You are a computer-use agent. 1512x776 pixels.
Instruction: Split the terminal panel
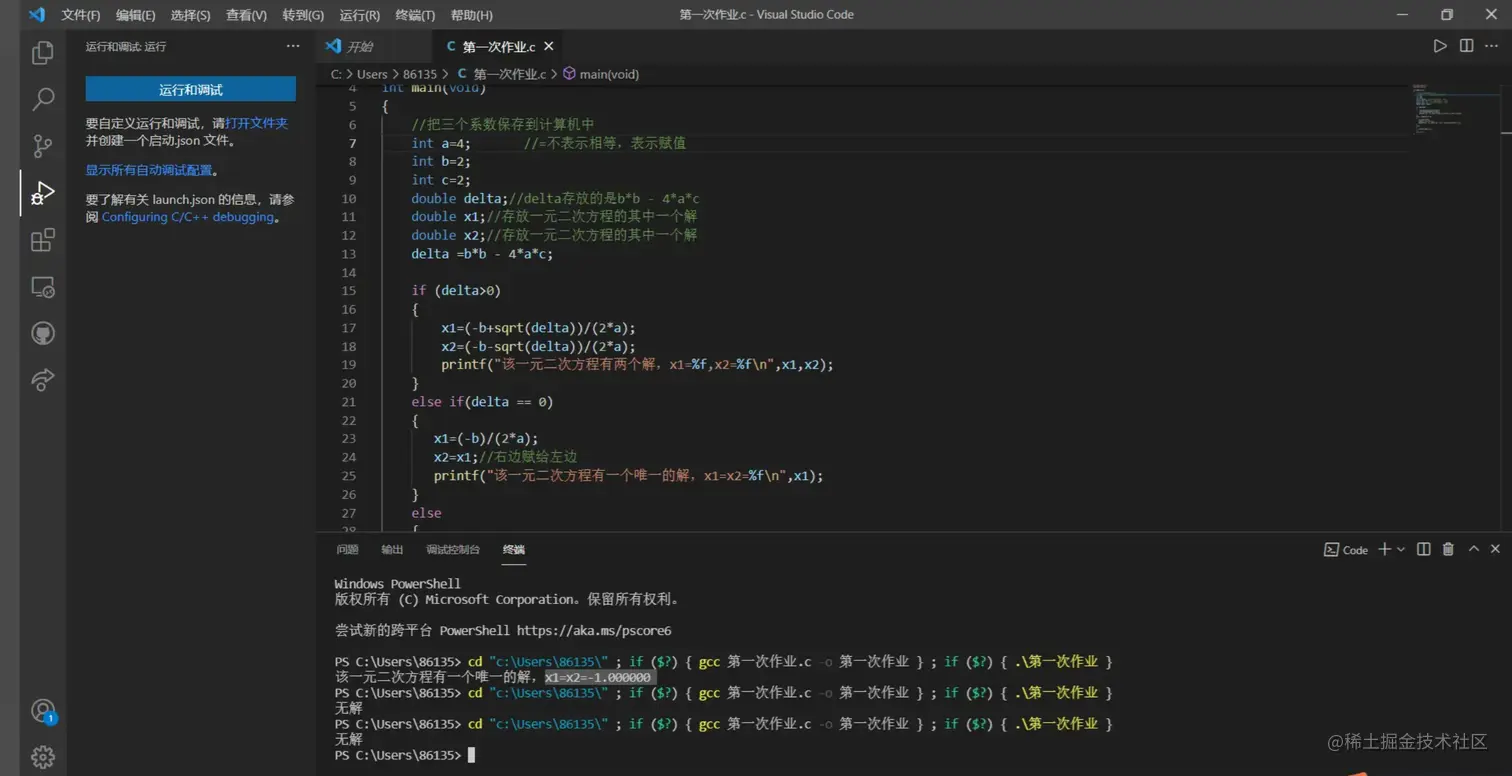[1423, 549]
